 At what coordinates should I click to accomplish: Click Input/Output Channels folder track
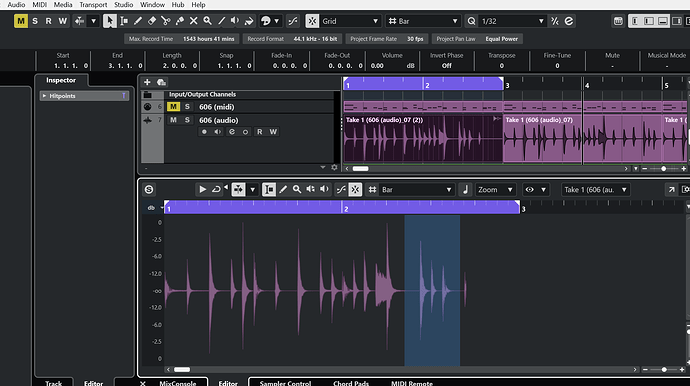[202, 94]
